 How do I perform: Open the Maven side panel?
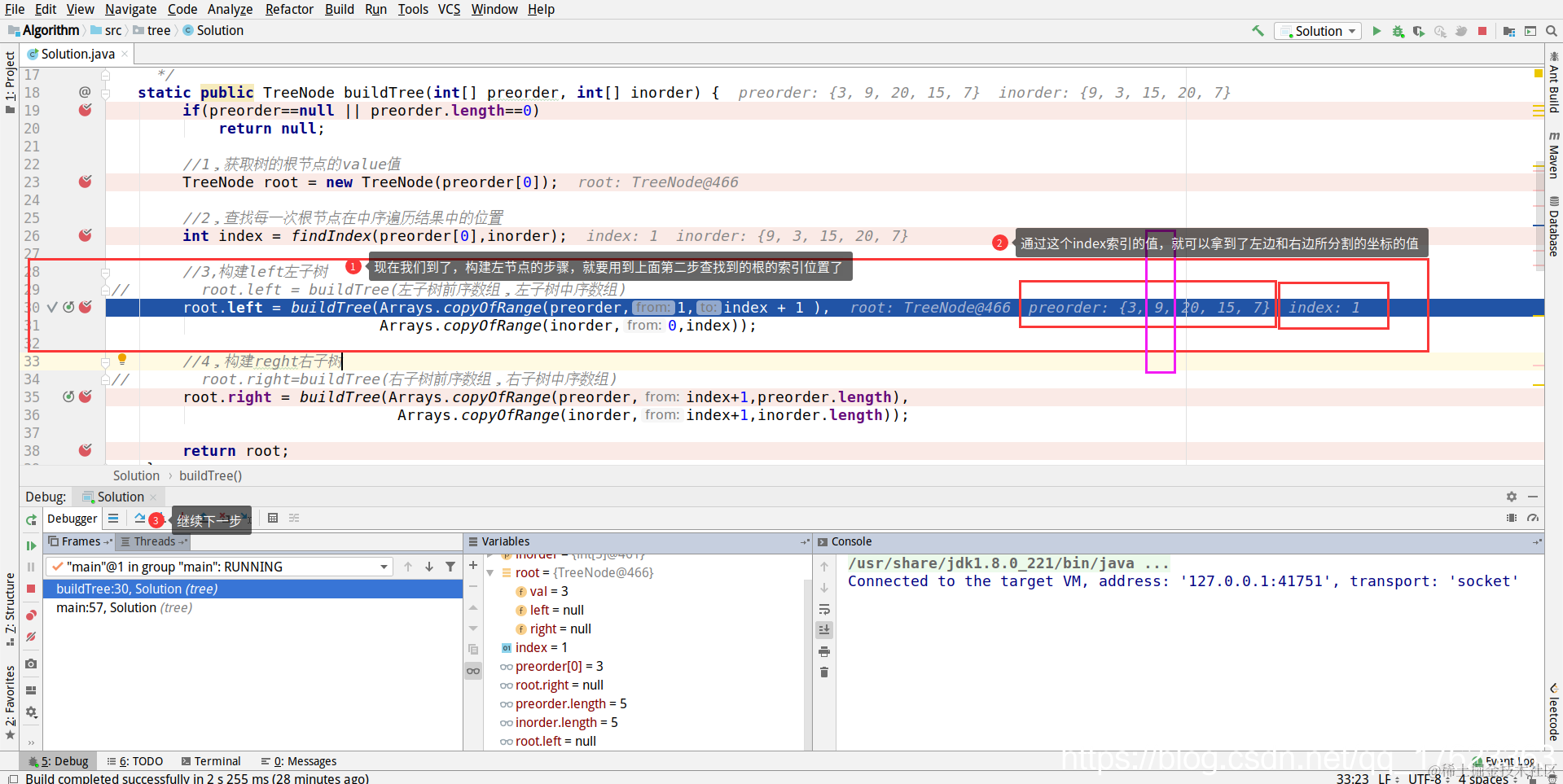[x=1554, y=155]
